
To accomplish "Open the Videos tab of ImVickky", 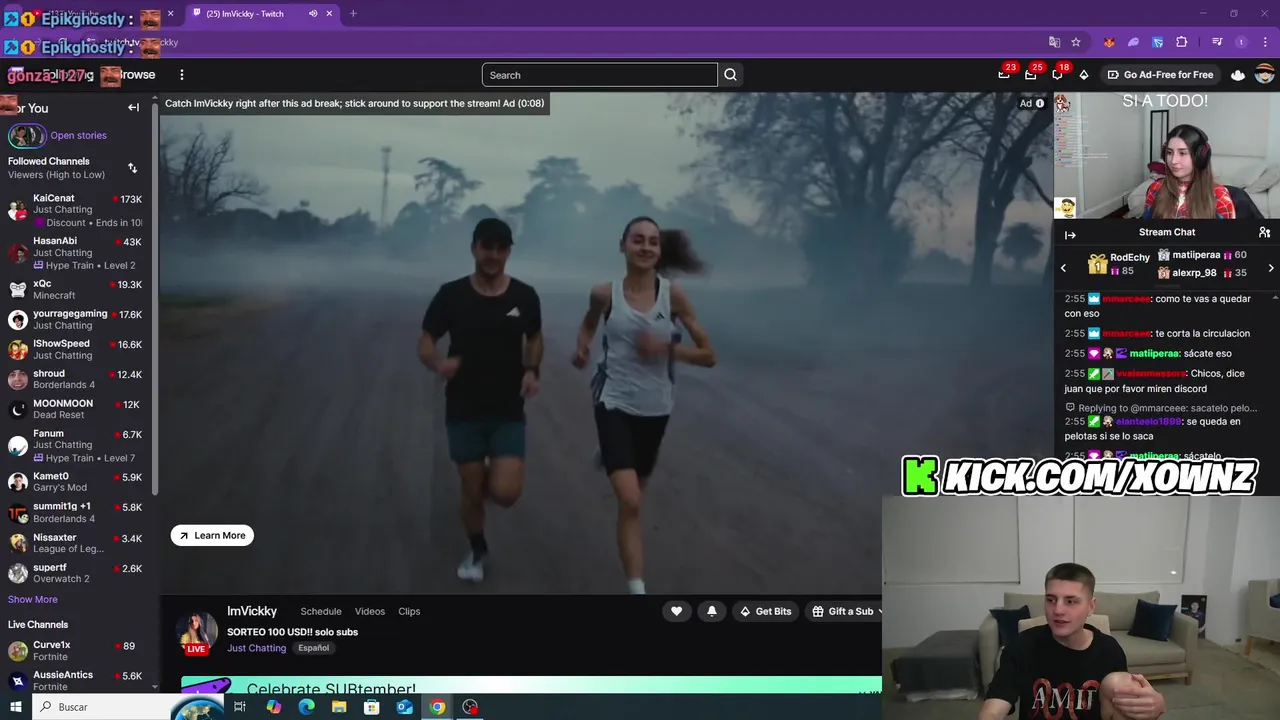I will click(x=369, y=611).
